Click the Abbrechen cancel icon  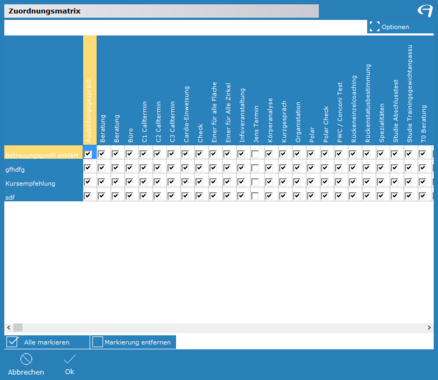26,359
